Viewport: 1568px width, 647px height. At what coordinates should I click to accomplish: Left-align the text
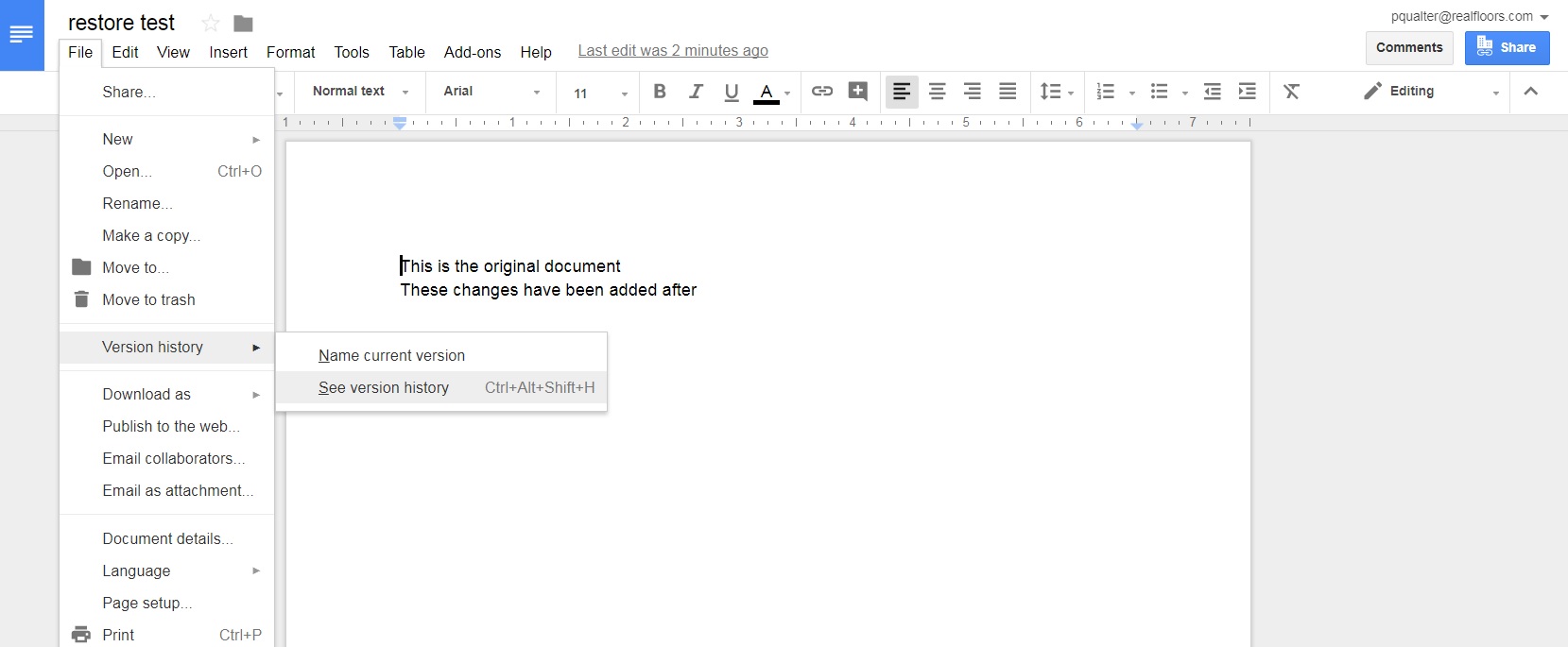coord(902,92)
